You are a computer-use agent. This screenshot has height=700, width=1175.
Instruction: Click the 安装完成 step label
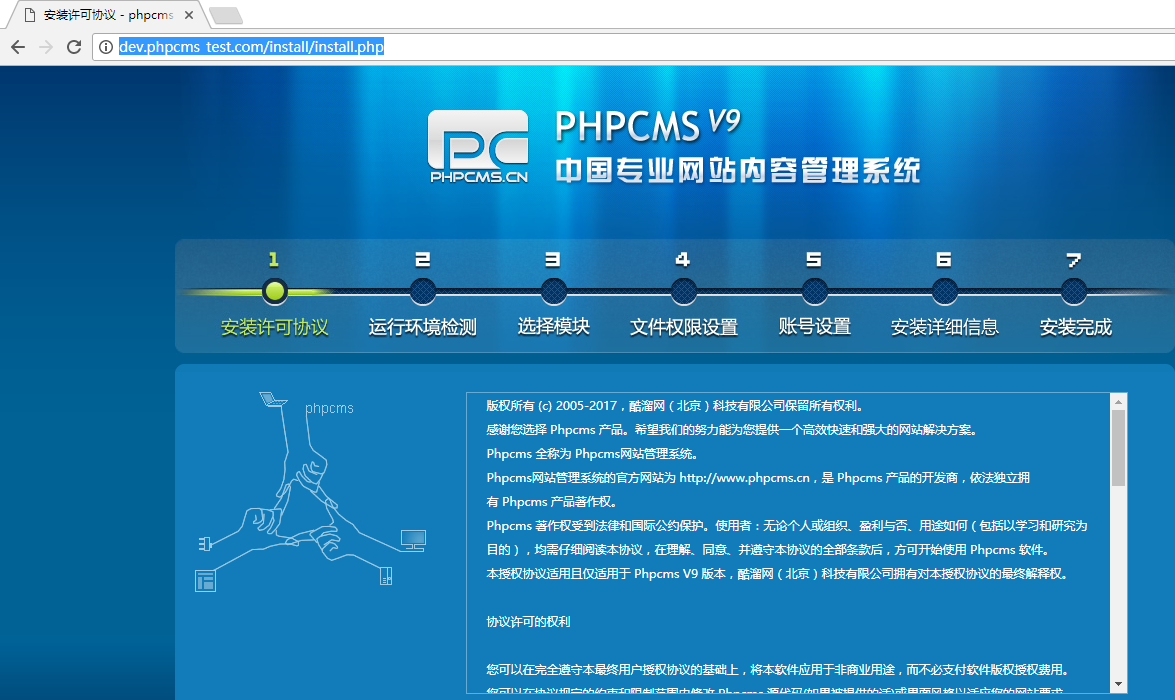coord(1075,328)
